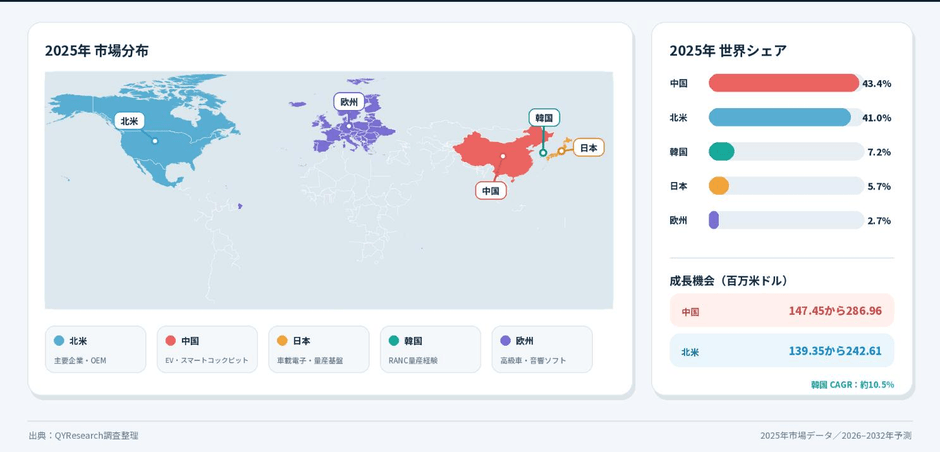Click the 日本 label in share chart
The height and width of the screenshot is (452, 940).
pyautogui.click(x=679, y=186)
